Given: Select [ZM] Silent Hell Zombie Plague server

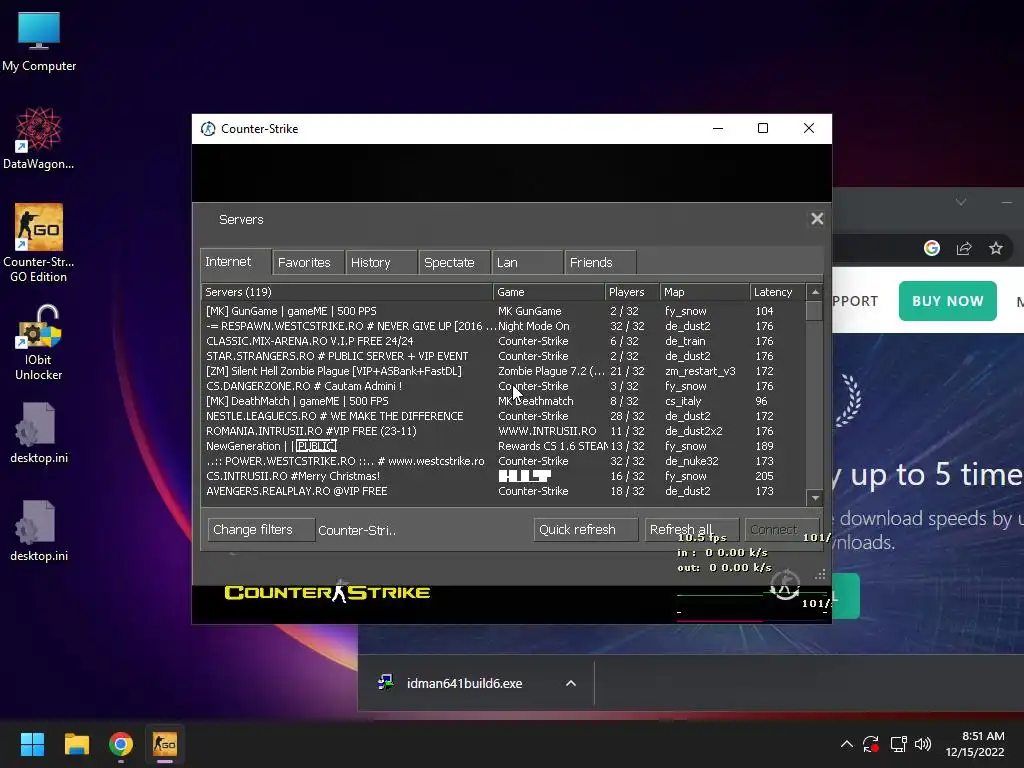Looking at the screenshot, I should click(x=504, y=371).
